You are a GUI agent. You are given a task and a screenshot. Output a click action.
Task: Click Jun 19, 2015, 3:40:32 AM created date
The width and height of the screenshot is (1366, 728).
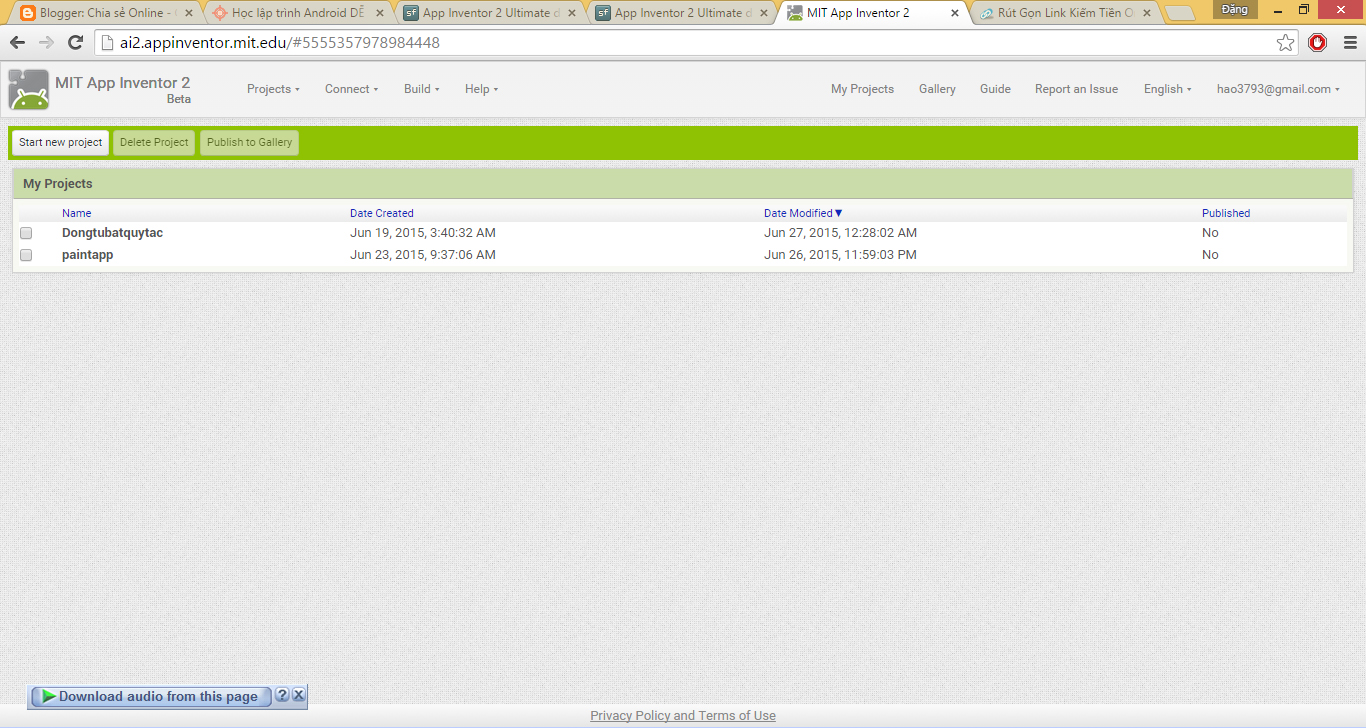423,233
